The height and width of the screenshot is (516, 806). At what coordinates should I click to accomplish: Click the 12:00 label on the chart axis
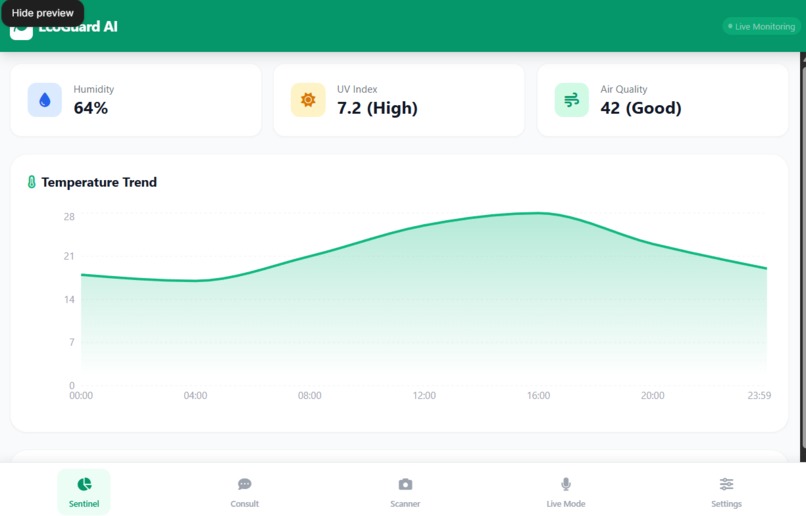pyautogui.click(x=424, y=396)
